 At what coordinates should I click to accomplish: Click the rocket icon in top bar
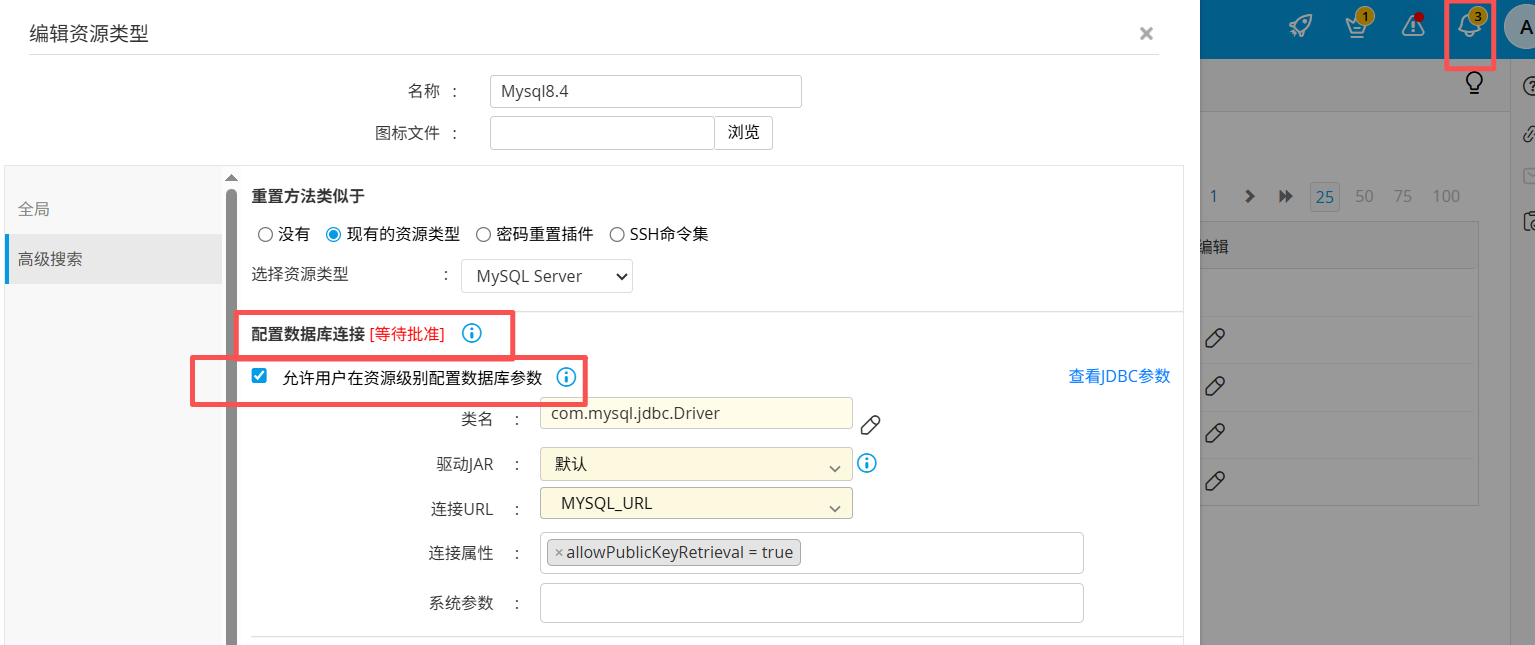coord(1300,26)
